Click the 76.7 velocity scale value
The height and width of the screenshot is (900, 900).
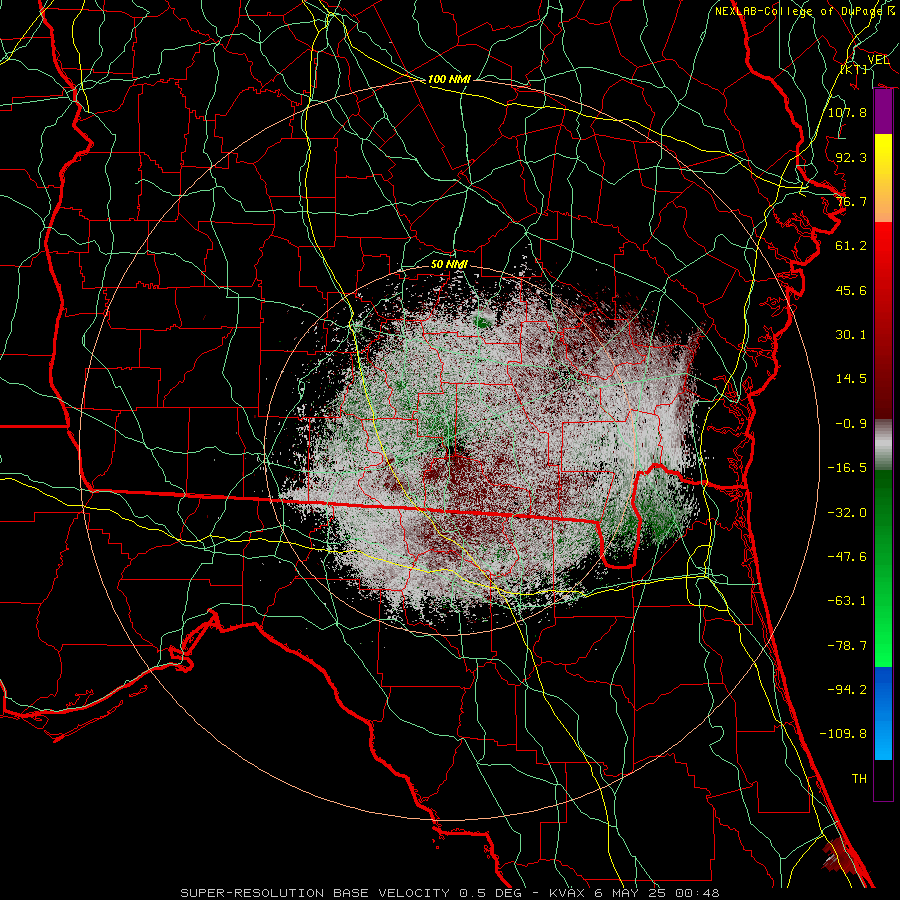click(x=851, y=201)
